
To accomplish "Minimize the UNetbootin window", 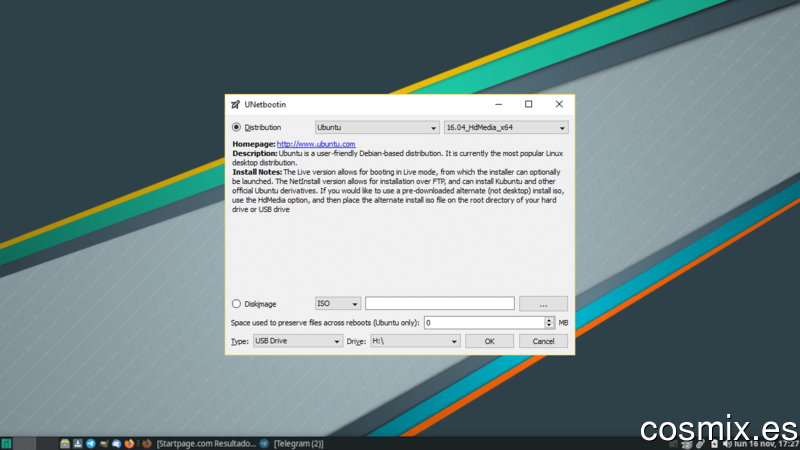I will (x=498, y=104).
